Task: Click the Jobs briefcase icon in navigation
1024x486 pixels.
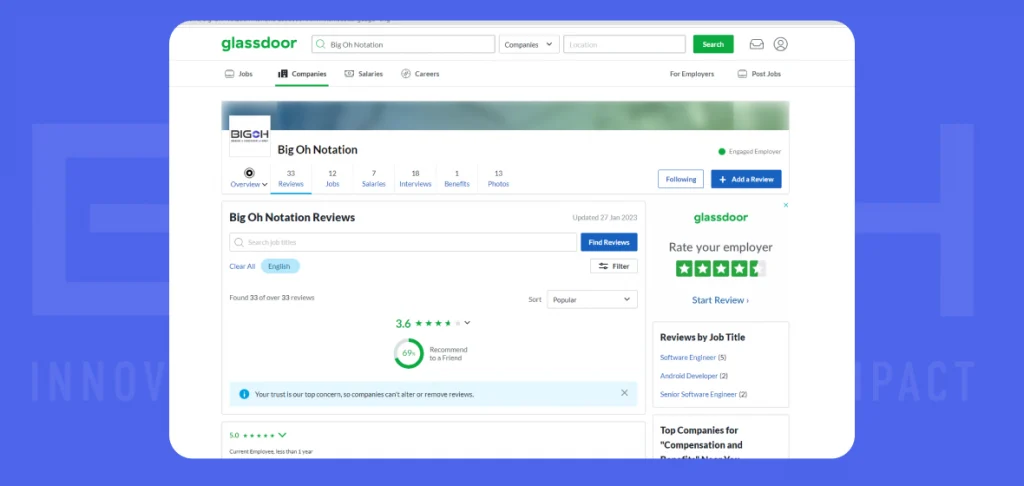Action: coord(229,74)
